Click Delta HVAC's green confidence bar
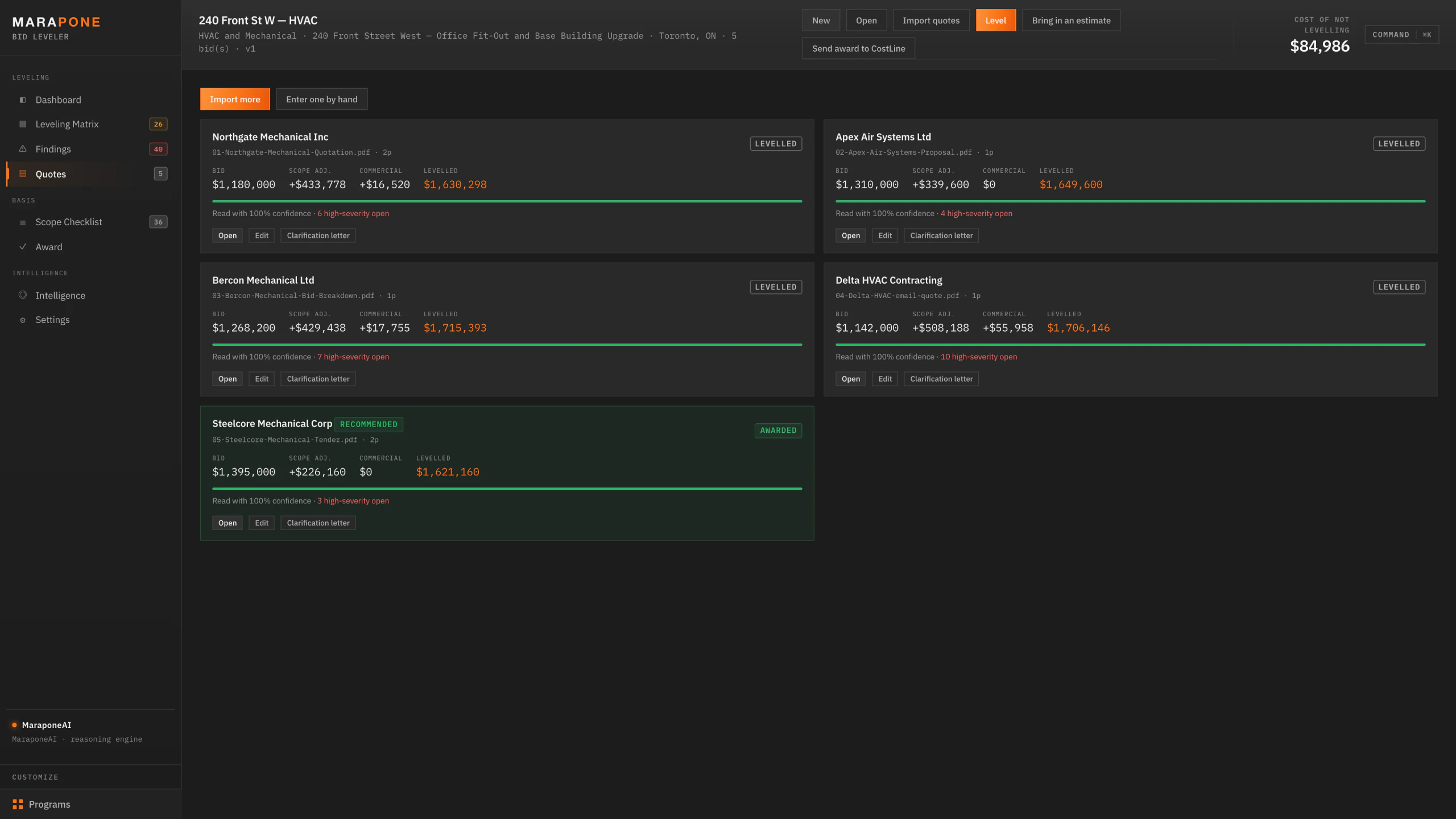This screenshot has width=1456, height=819. pos(1131,345)
